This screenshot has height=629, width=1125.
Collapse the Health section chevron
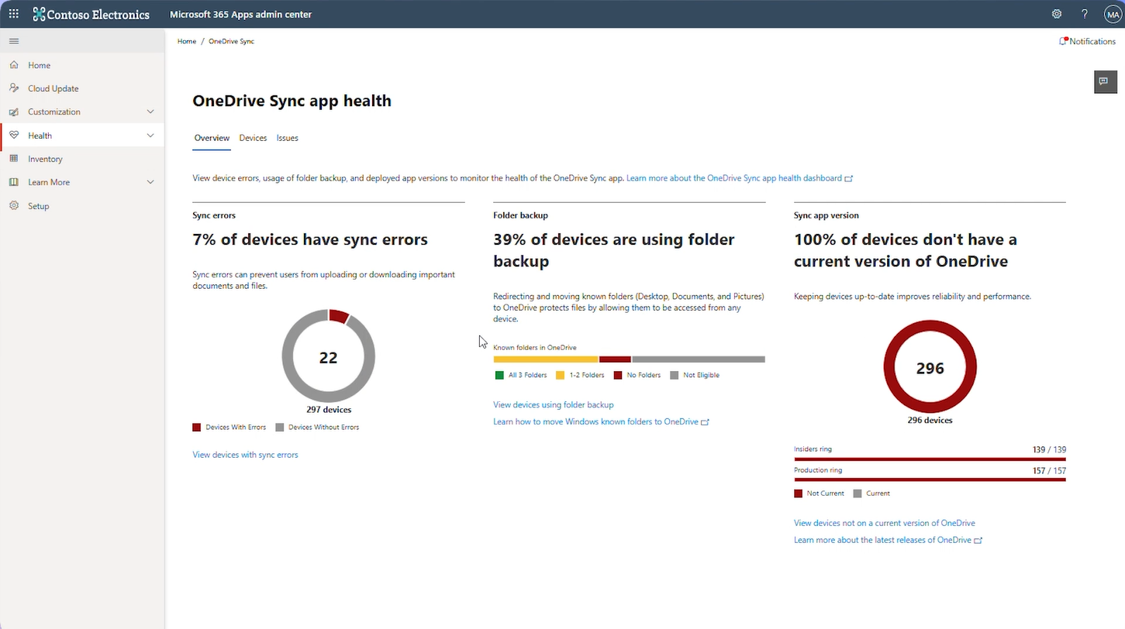pyautogui.click(x=150, y=135)
